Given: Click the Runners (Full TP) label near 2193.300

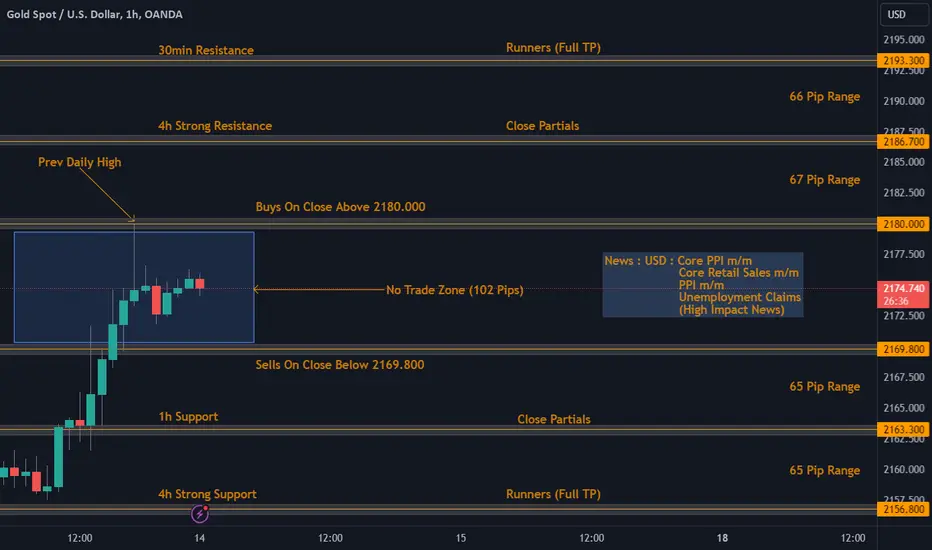Looking at the screenshot, I should 553,48.
